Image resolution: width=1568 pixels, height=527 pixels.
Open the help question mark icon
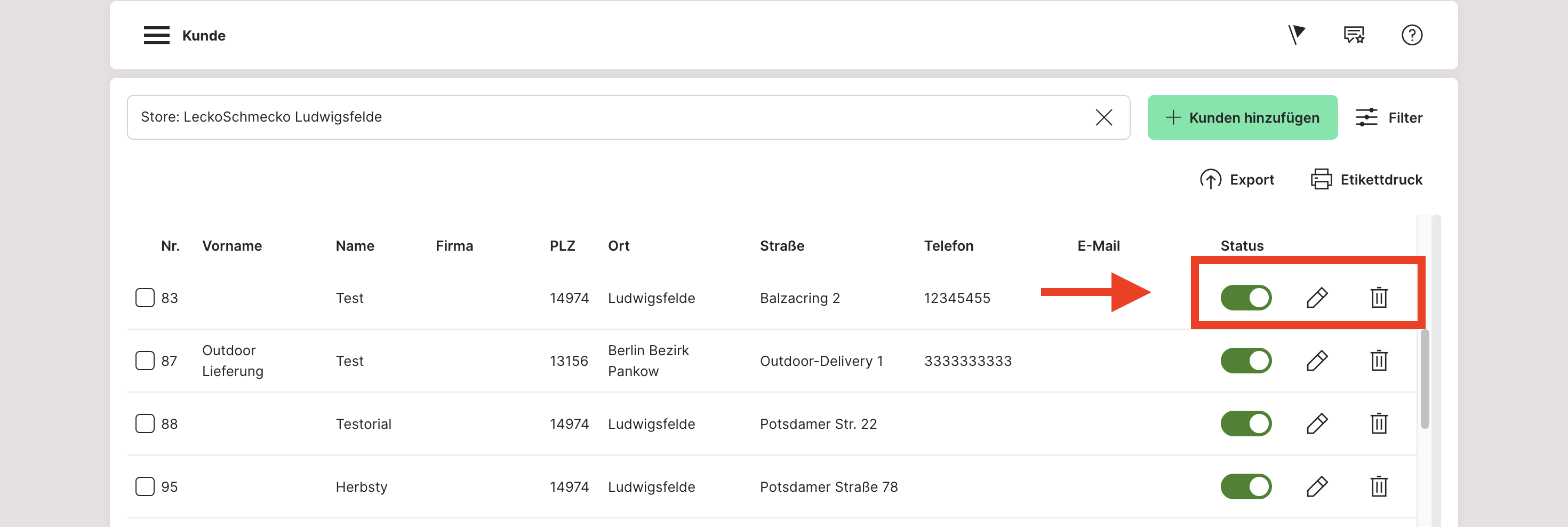click(x=1412, y=35)
